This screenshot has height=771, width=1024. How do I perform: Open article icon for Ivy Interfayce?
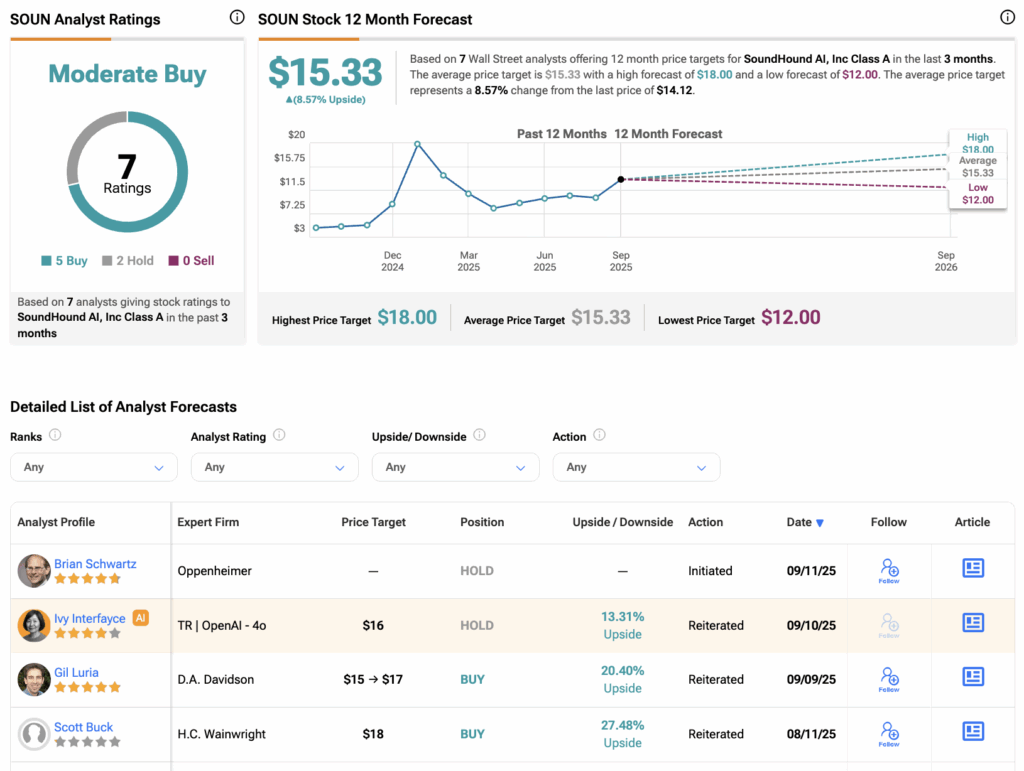pos(972,623)
